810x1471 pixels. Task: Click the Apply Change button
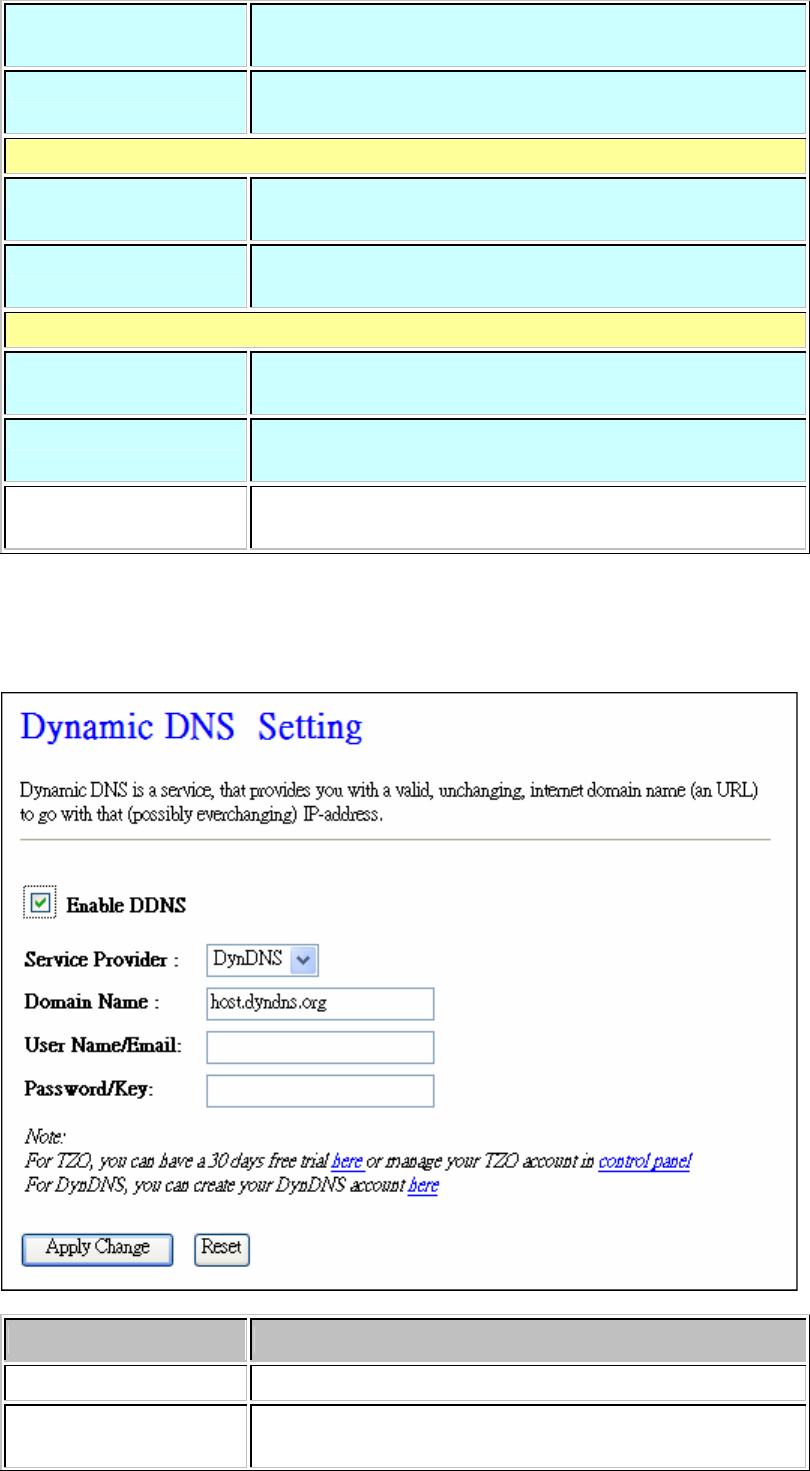98,1248
